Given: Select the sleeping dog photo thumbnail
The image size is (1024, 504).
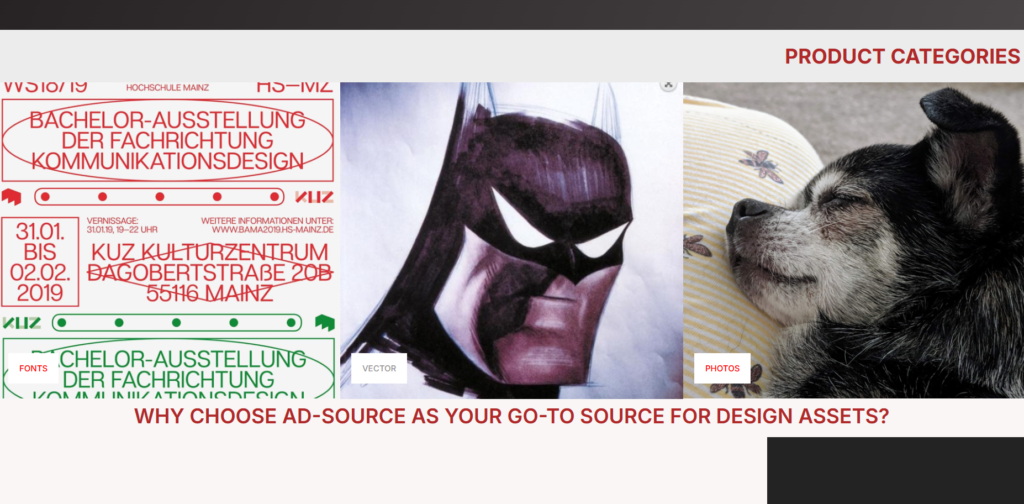Looking at the screenshot, I should (x=853, y=240).
